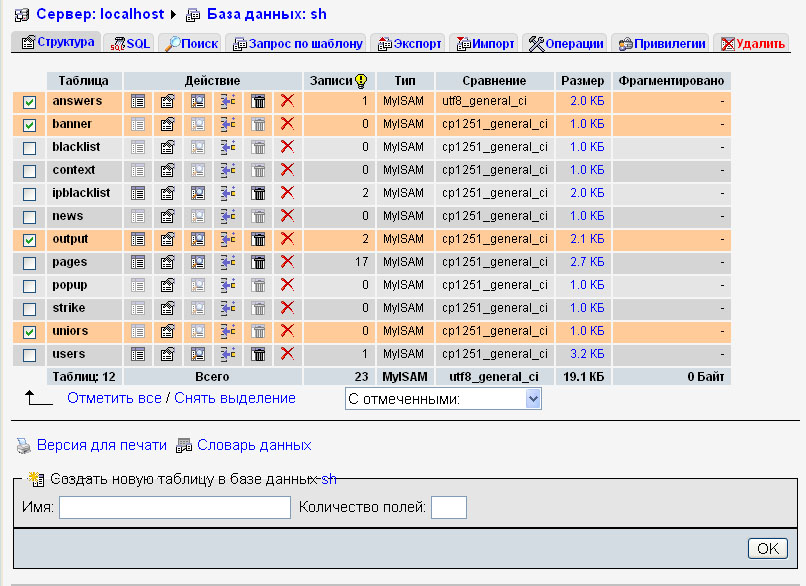This screenshot has width=806, height=586.
Task: Browse the ipblacklist table
Action: [x=138, y=193]
